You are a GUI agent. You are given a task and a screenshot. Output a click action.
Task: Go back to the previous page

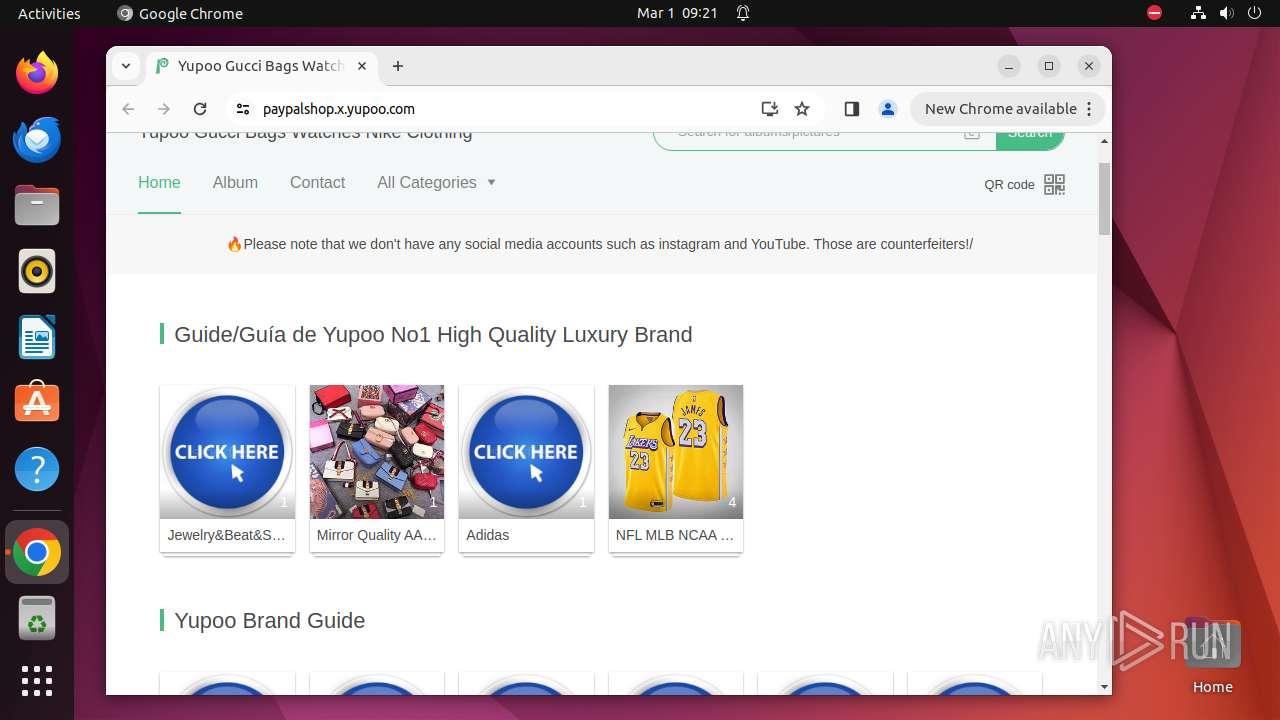click(128, 109)
